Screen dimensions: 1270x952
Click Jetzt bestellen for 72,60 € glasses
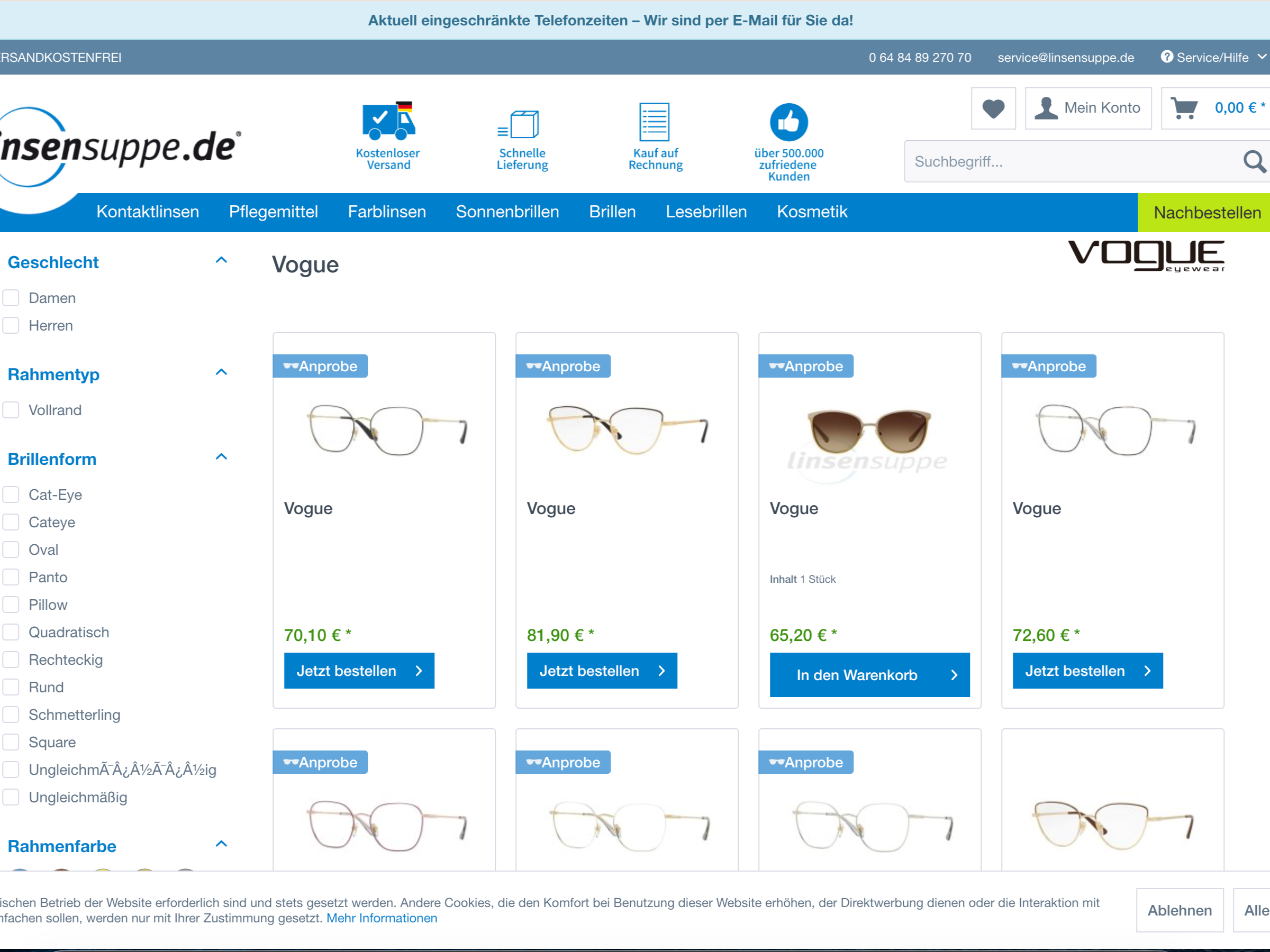click(x=1088, y=671)
